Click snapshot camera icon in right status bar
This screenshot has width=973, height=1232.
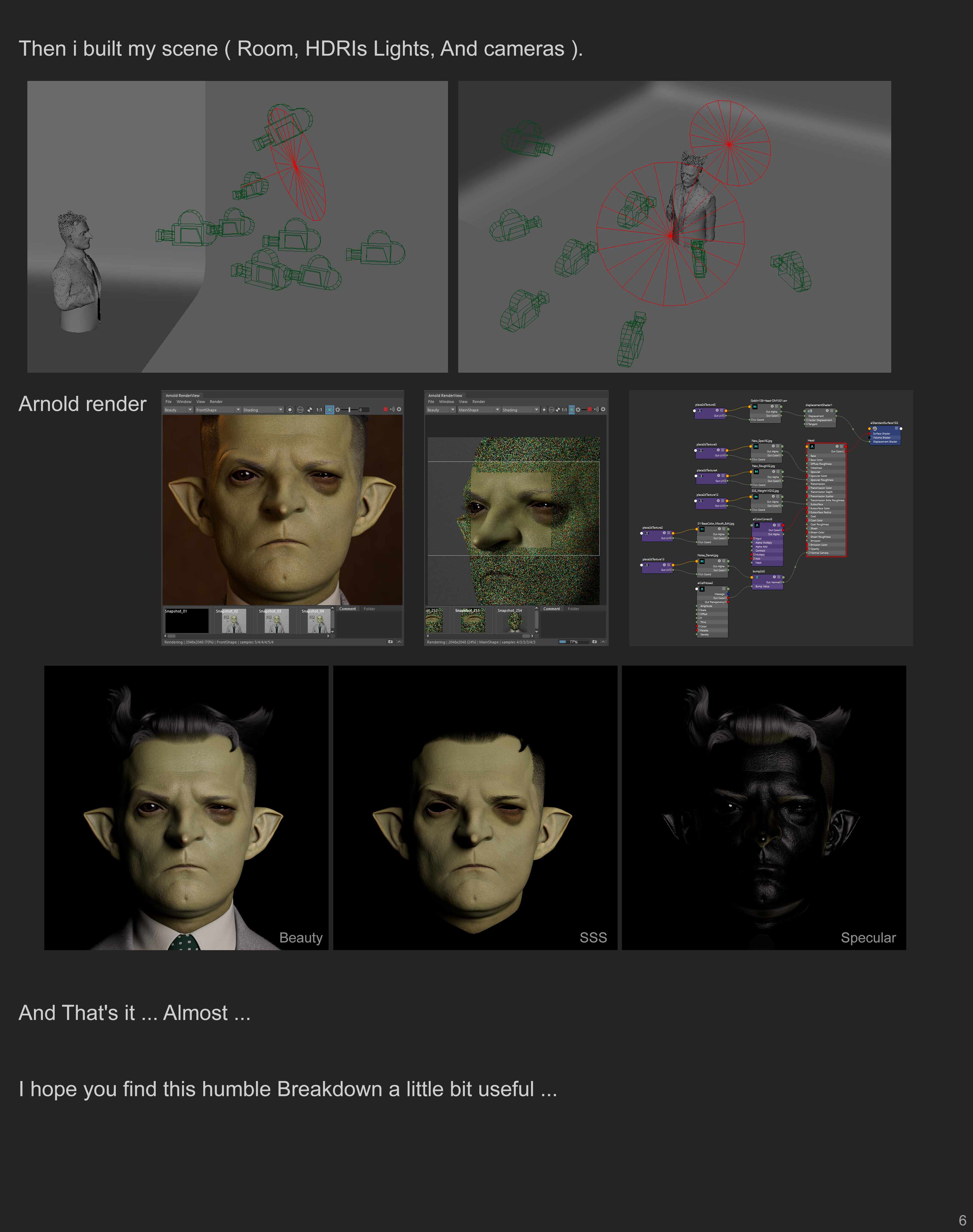pos(594,642)
